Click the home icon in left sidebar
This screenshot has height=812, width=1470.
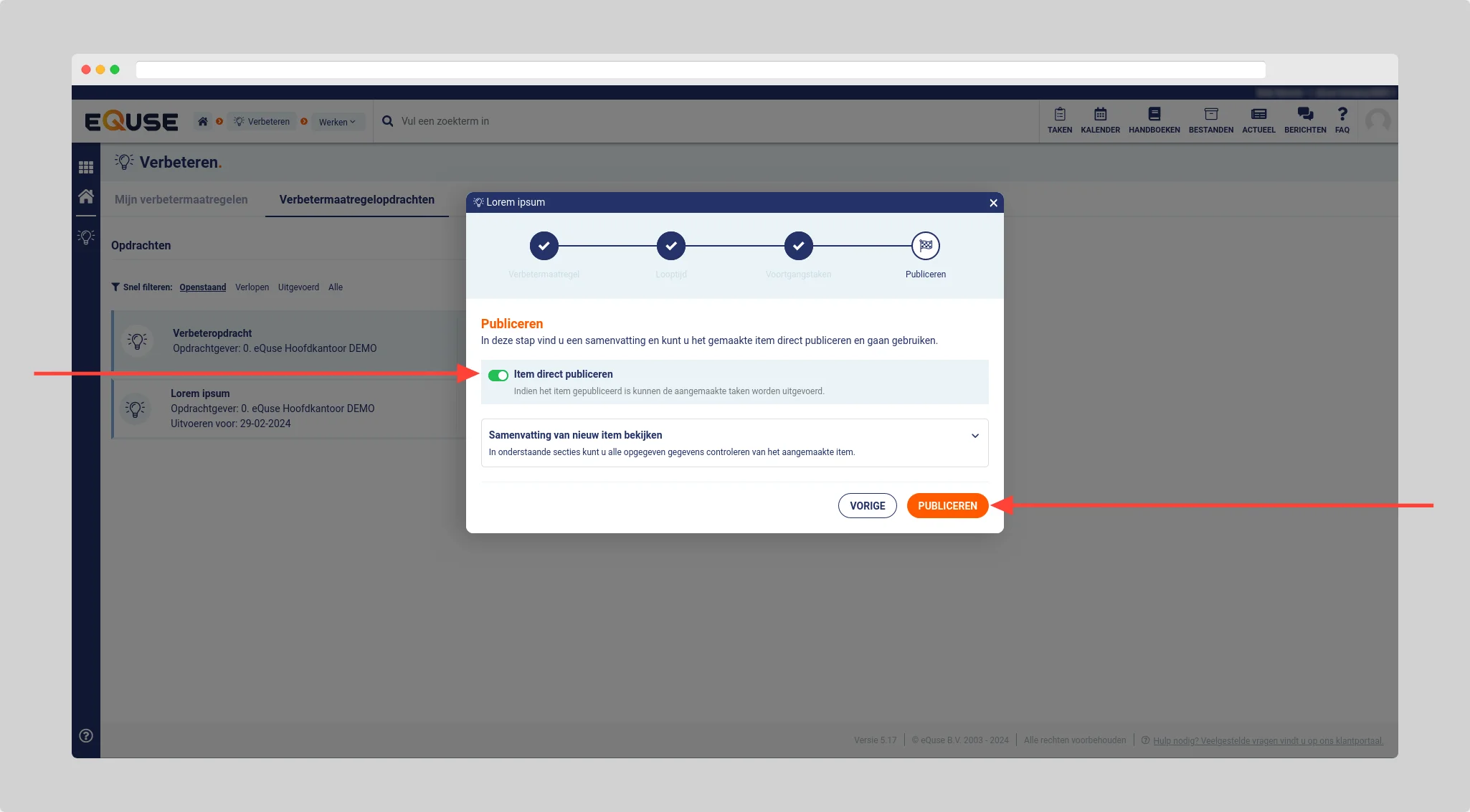pyautogui.click(x=86, y=196)
